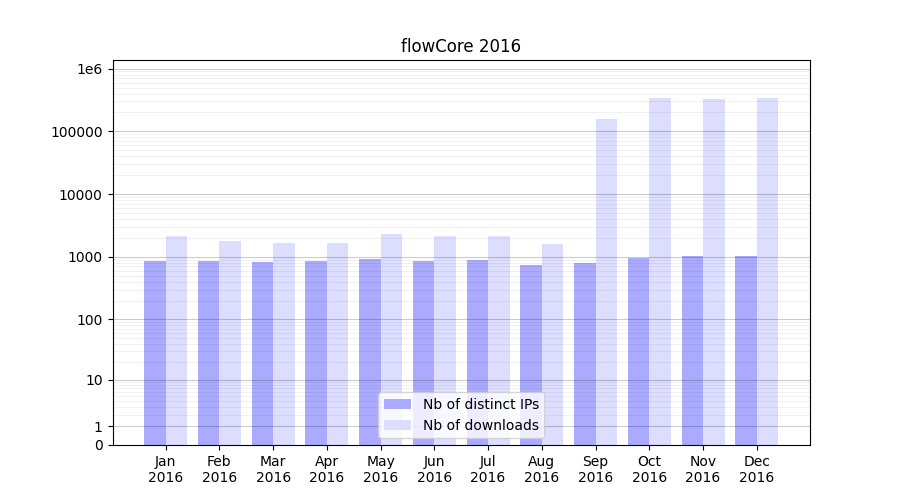Select the Feb 2016 distinct IPs bar
Screen dimensions: 900x500
[208, 352]
